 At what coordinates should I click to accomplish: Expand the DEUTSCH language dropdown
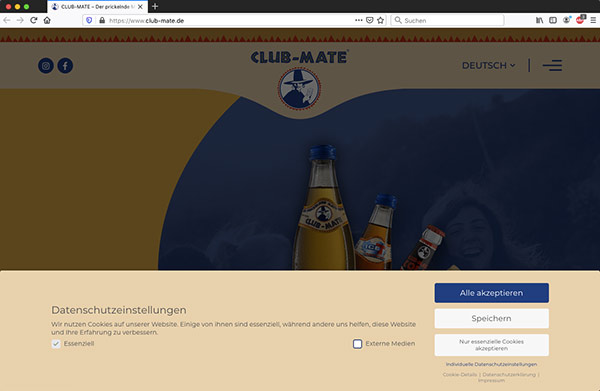(x=489, y=65)
